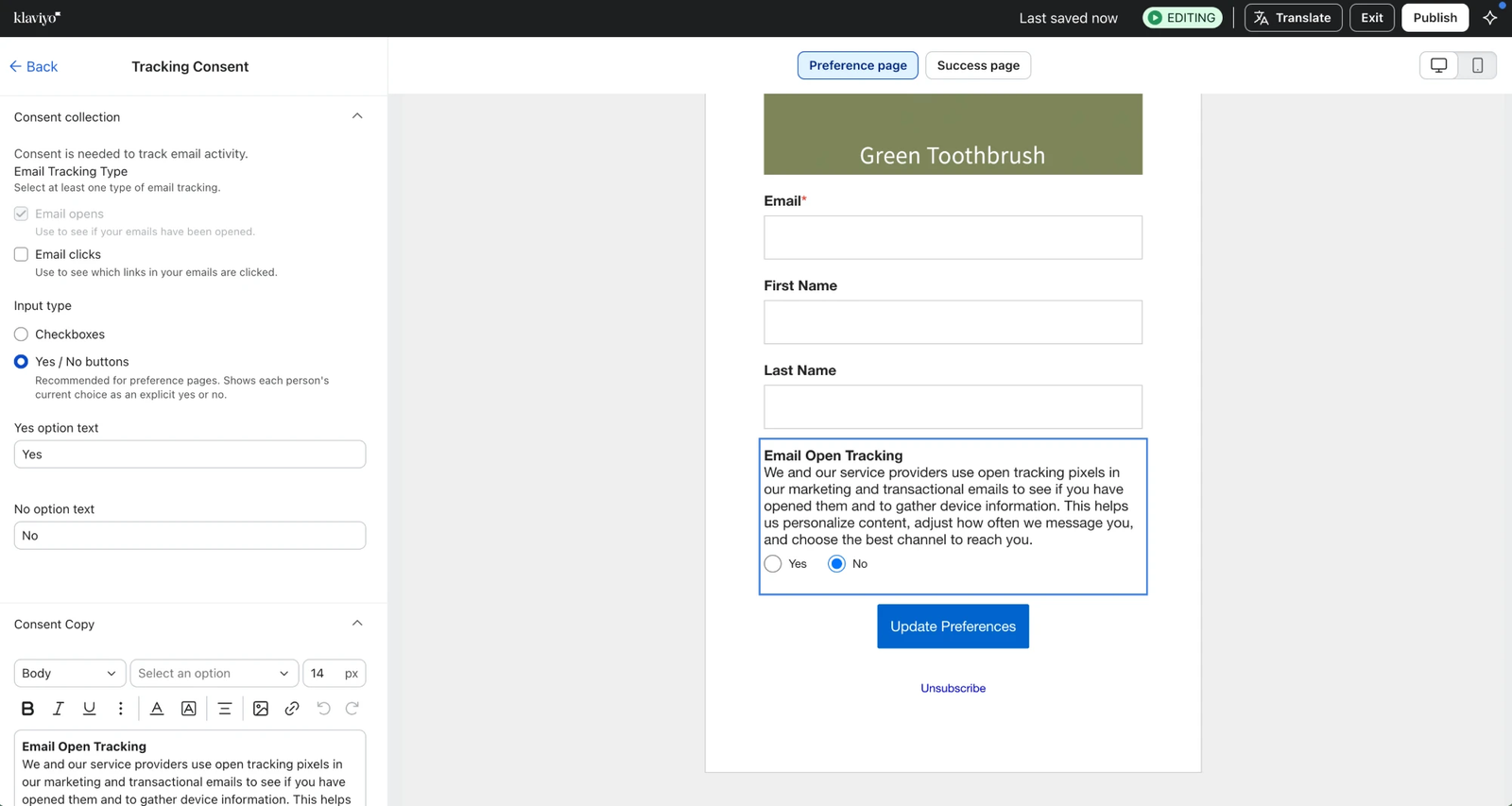
Task: Select Checkboxes input type
Action: coord(21,334)
